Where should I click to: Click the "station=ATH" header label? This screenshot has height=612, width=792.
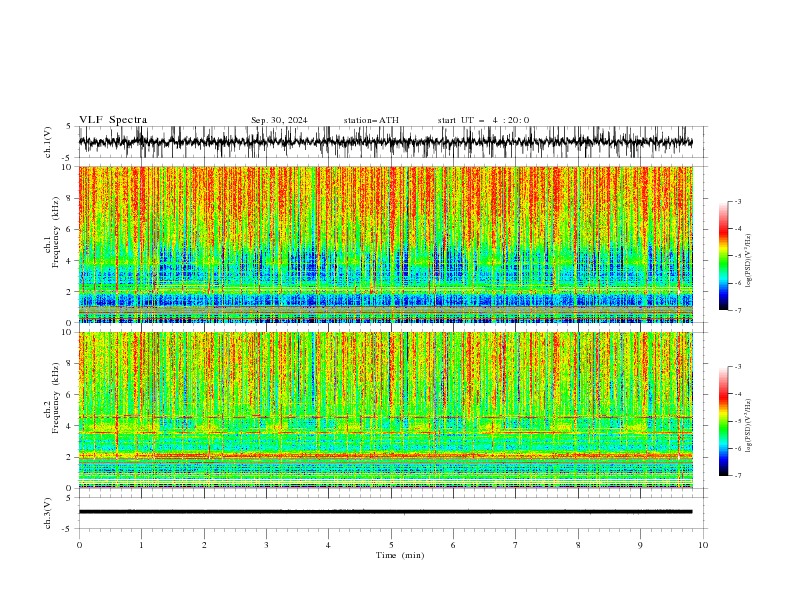371,120
